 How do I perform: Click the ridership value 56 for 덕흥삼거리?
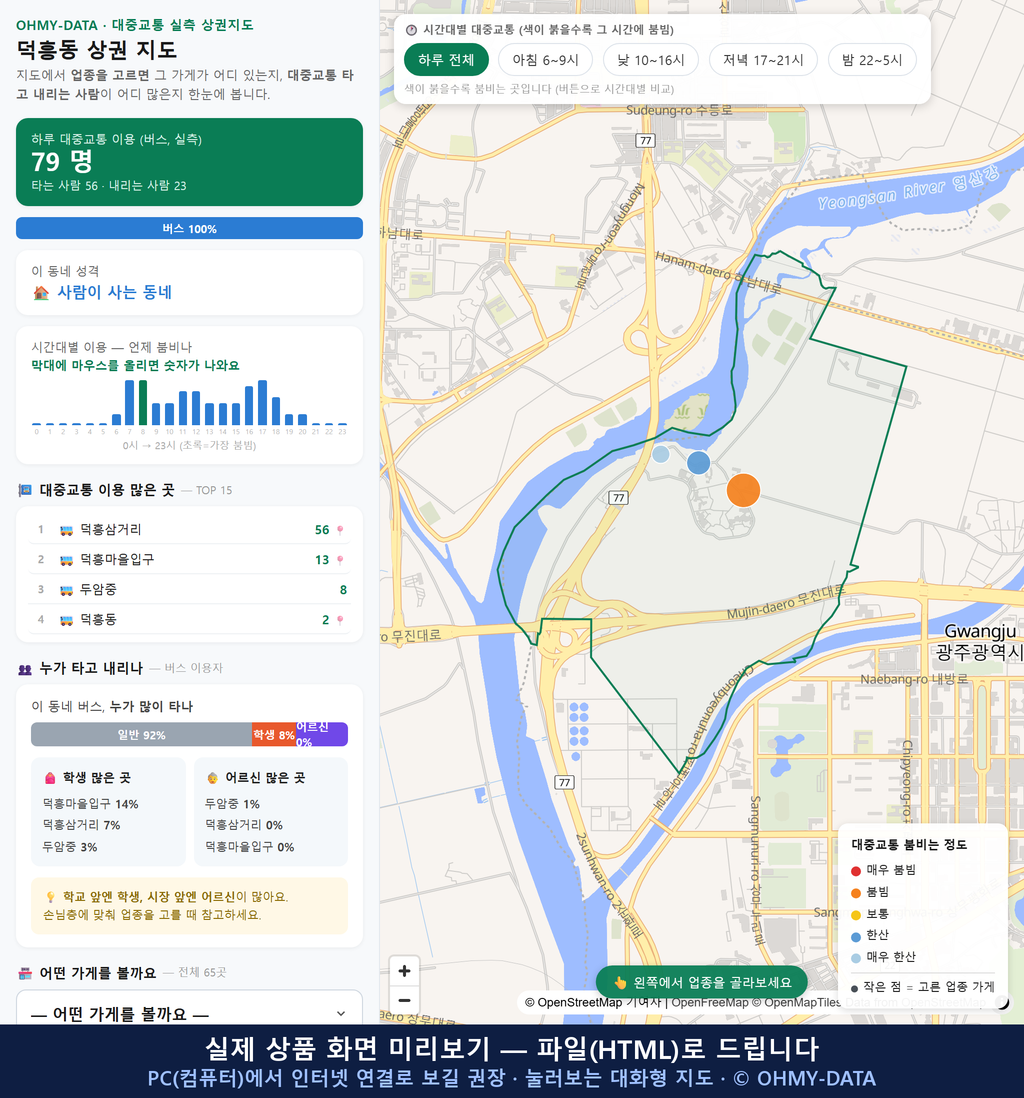321,530
